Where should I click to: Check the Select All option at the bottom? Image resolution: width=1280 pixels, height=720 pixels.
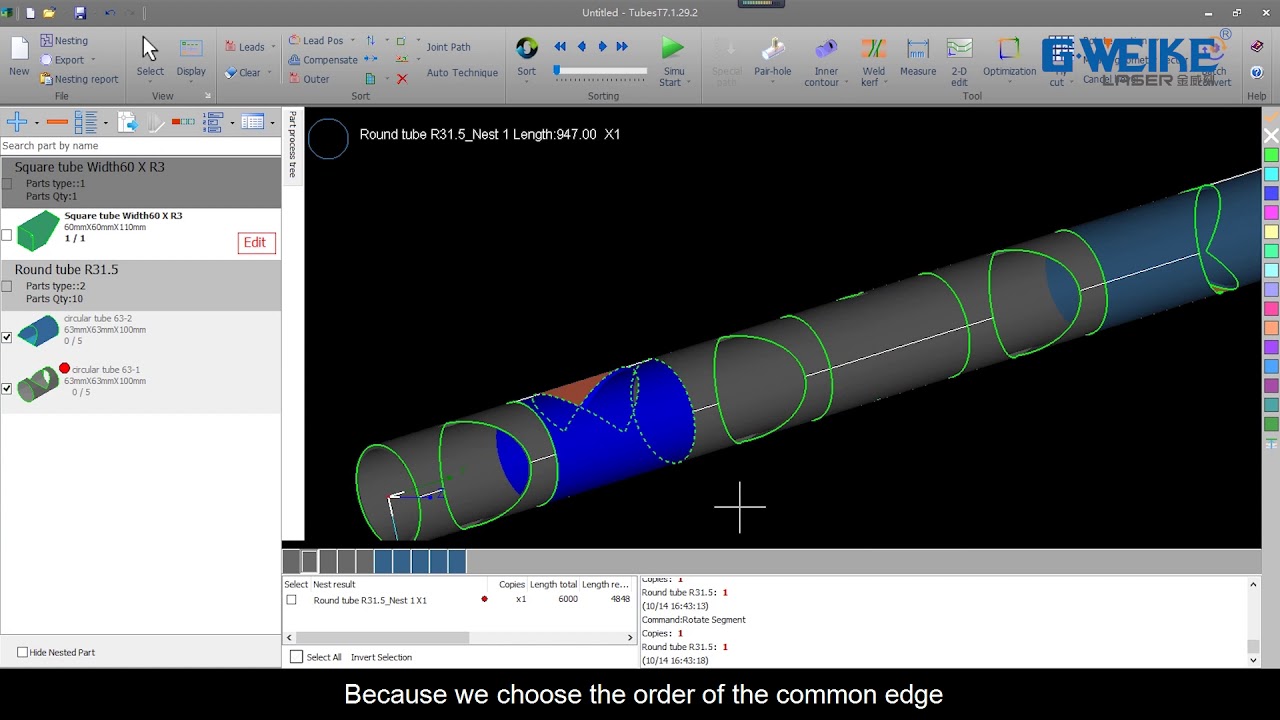[x=296, y=657]
